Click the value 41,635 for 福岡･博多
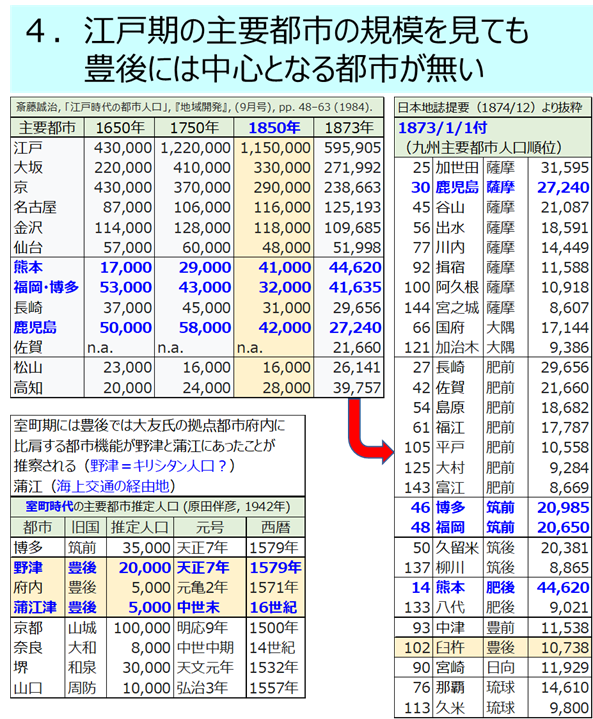 click(x=355, y=288)
